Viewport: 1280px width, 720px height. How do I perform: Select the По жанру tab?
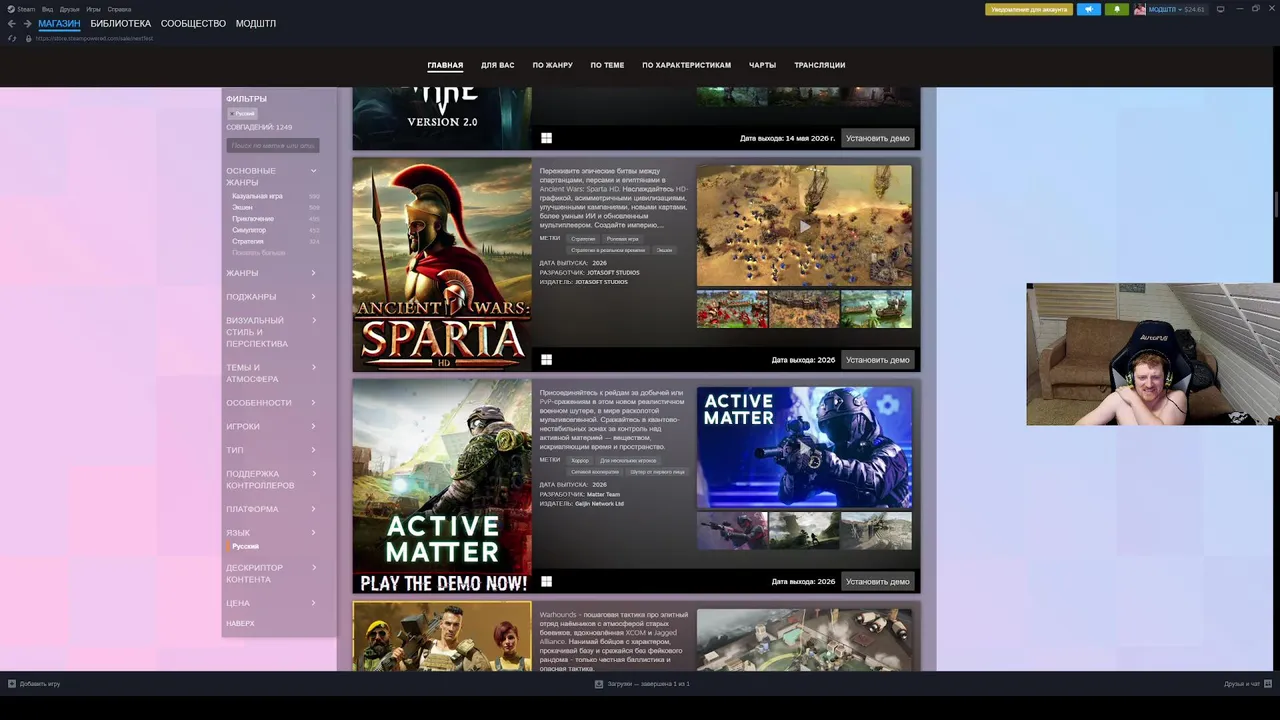(x=552, y=65)
